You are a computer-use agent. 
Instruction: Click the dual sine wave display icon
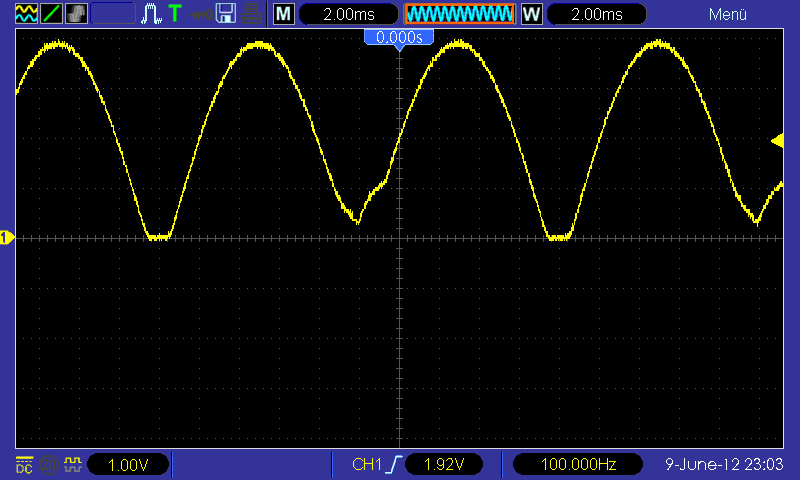pyautogui.click(x=26, y=14)
